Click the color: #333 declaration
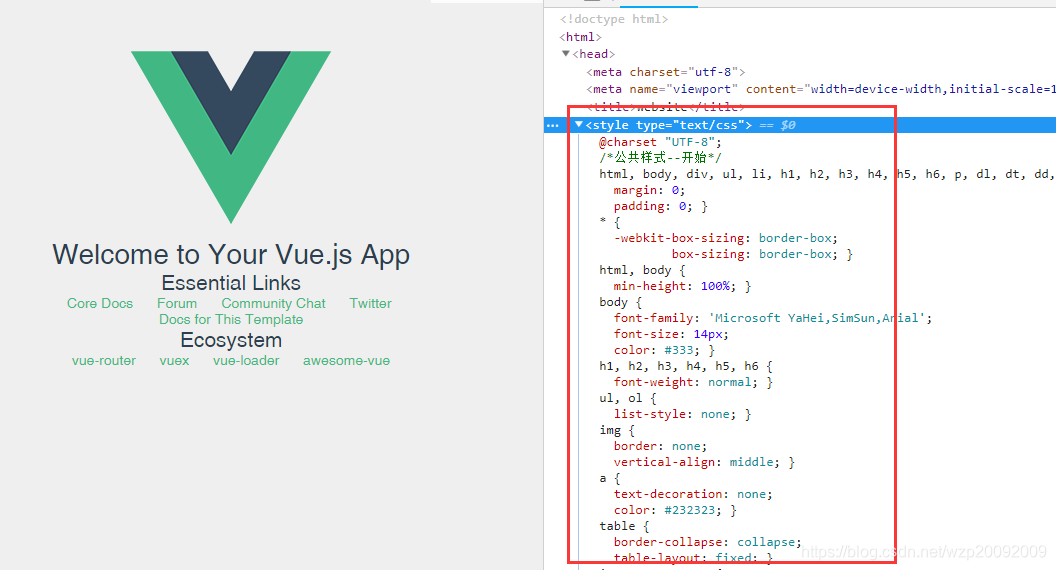 pos(657,350)
